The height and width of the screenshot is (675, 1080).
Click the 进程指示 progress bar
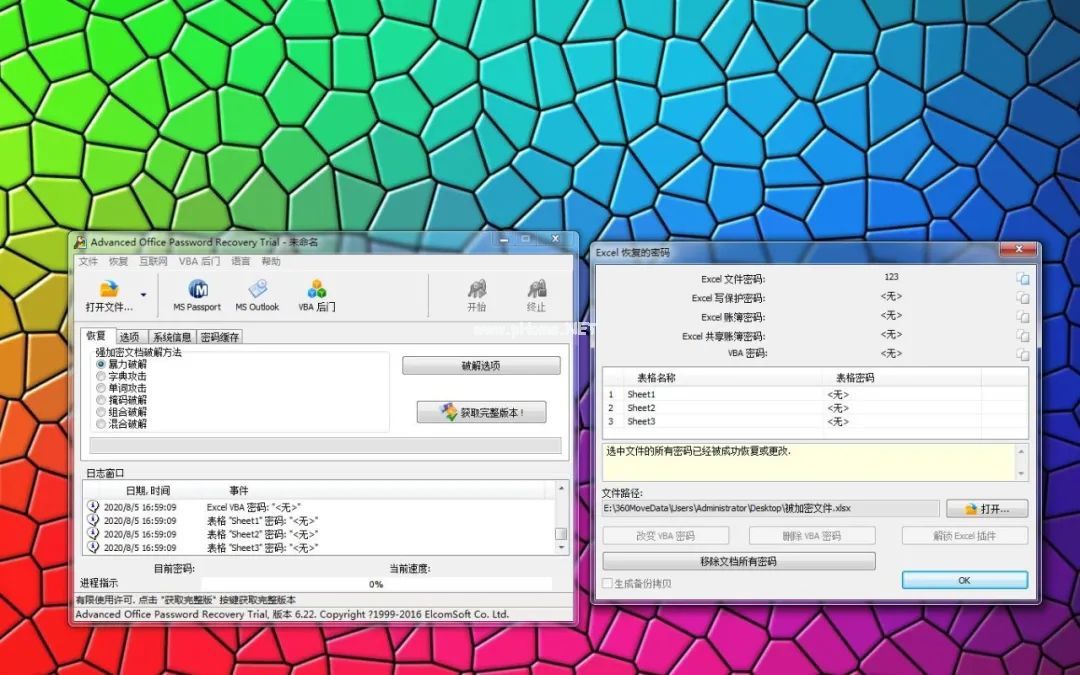coord(376,584)
